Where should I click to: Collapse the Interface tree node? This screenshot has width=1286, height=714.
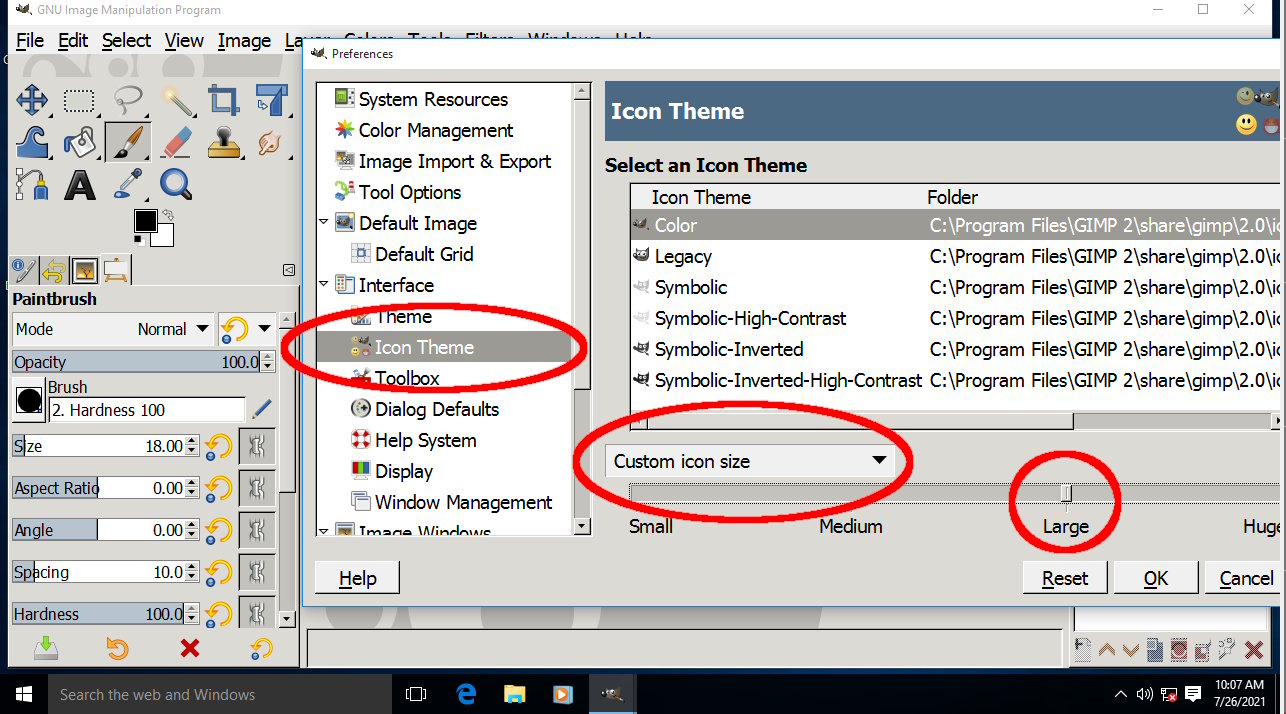point(323,285)
